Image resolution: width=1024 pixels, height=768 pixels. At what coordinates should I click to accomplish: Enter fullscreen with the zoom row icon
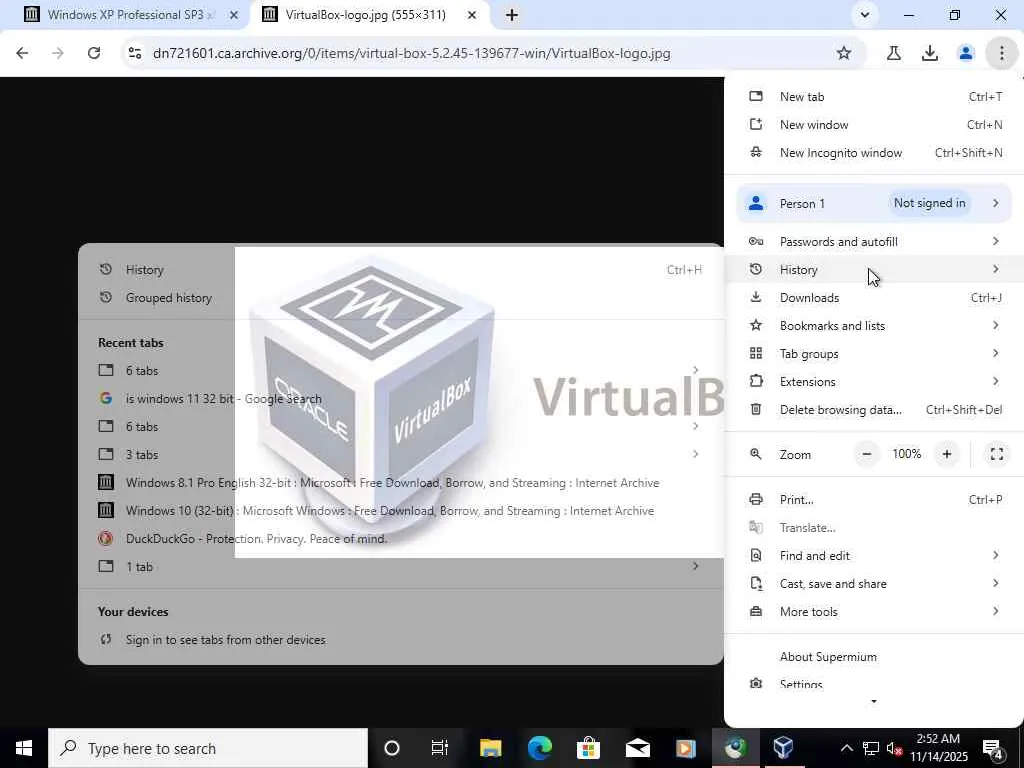click(997, 454)
